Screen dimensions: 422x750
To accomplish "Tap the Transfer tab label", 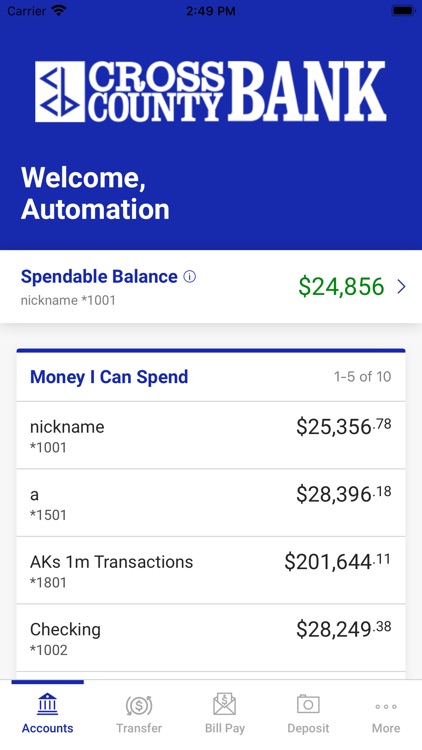I will pos(139,728).
